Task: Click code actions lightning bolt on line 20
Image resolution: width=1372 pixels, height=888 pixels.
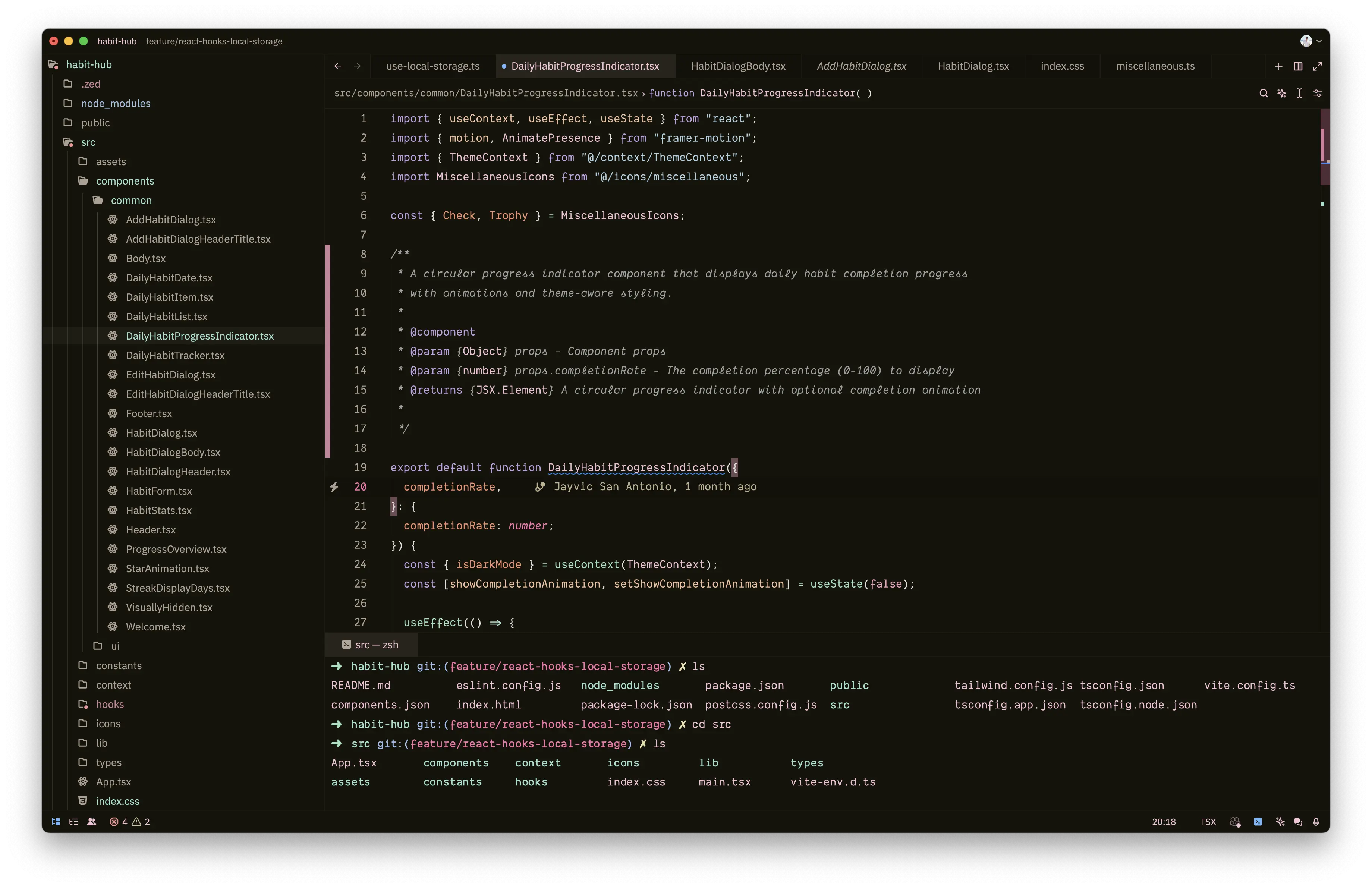Action: click(x=334, y=487)
